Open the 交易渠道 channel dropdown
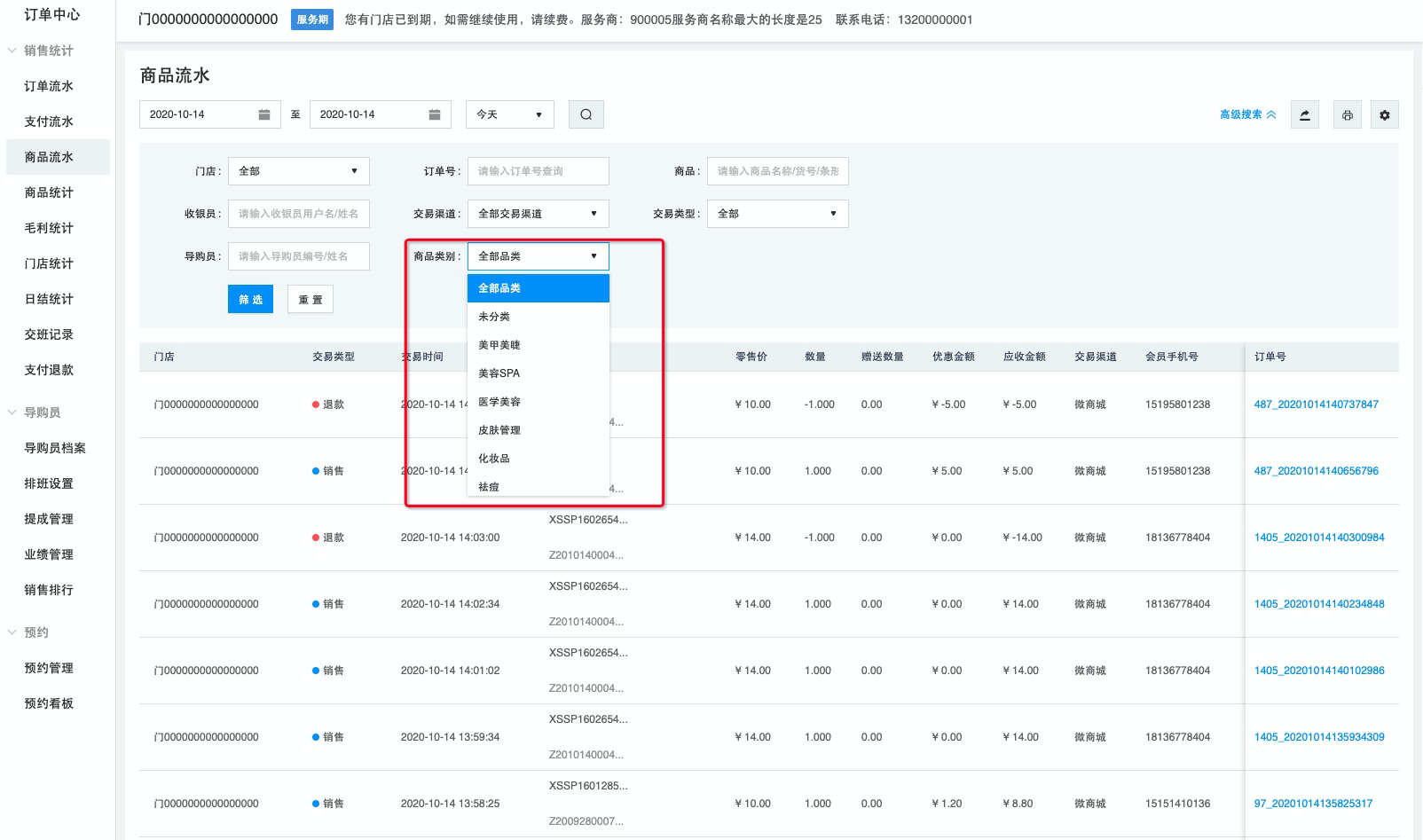This screenshot has height=840, width=1423. (538, 214)
